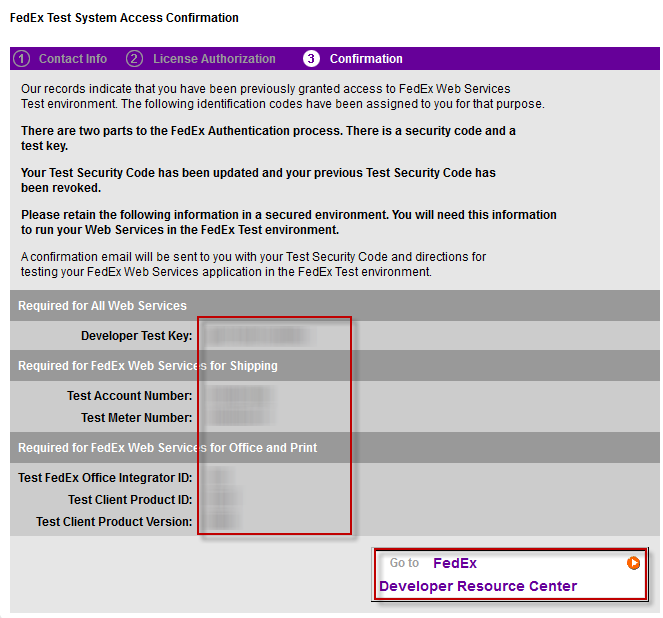Click the 'FedEx Test System Access Confirmation' title
This screenshot has height=618, width=663.
click(124, 18)
